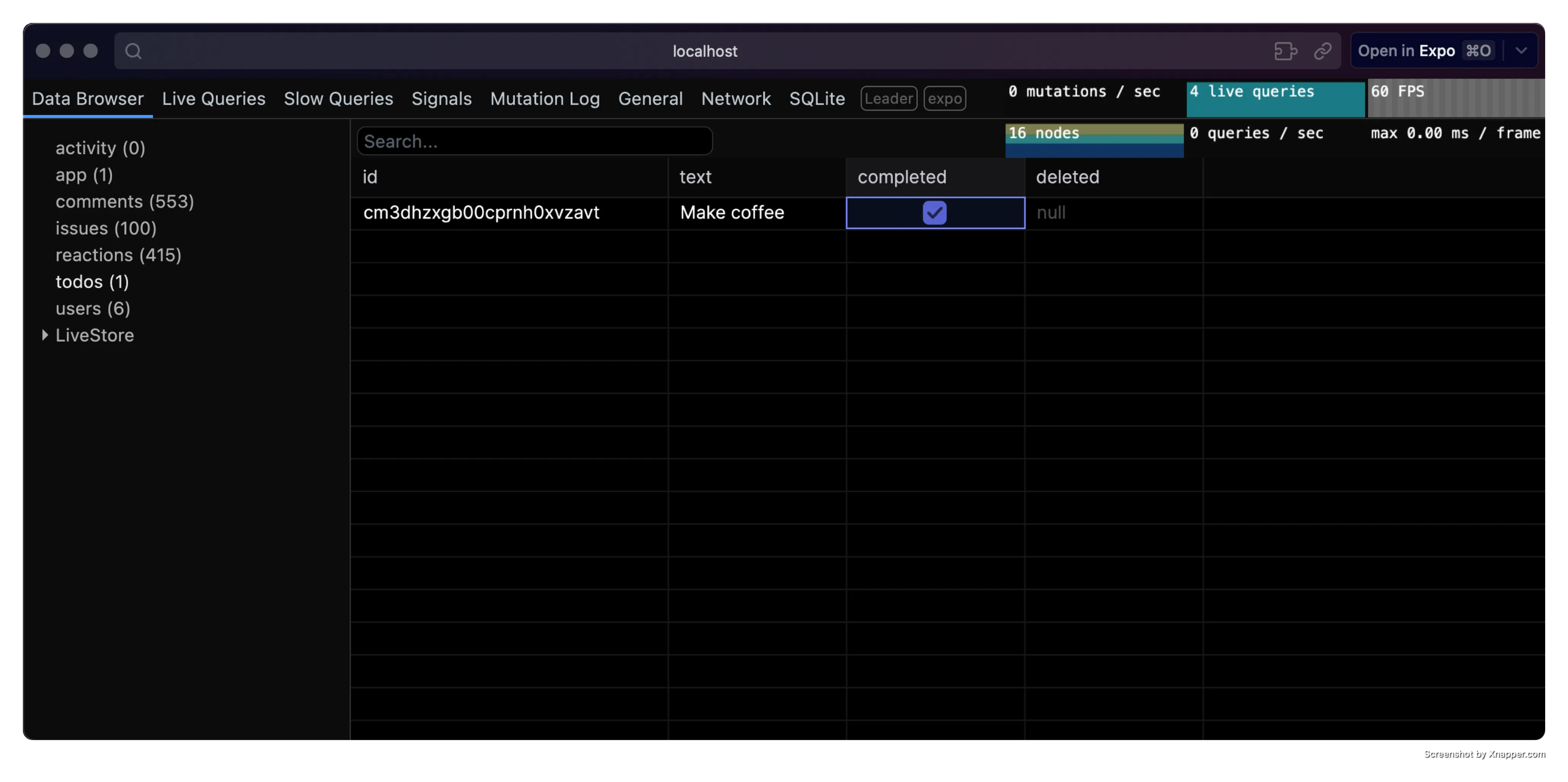
Task: Select the todos (1) table
Action: tap(92, 282)
